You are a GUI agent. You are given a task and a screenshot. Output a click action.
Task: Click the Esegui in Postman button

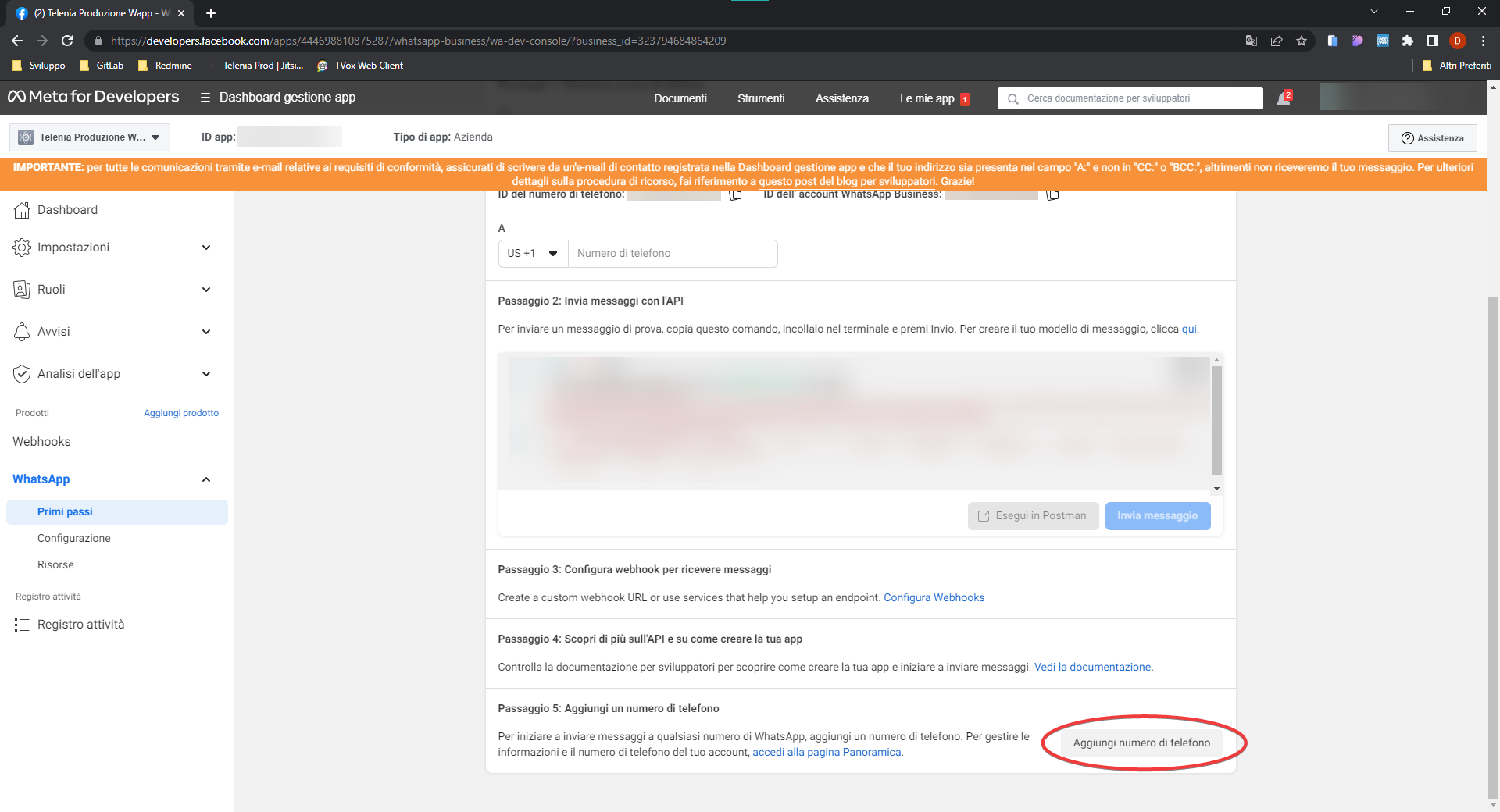pos(1033,516)
